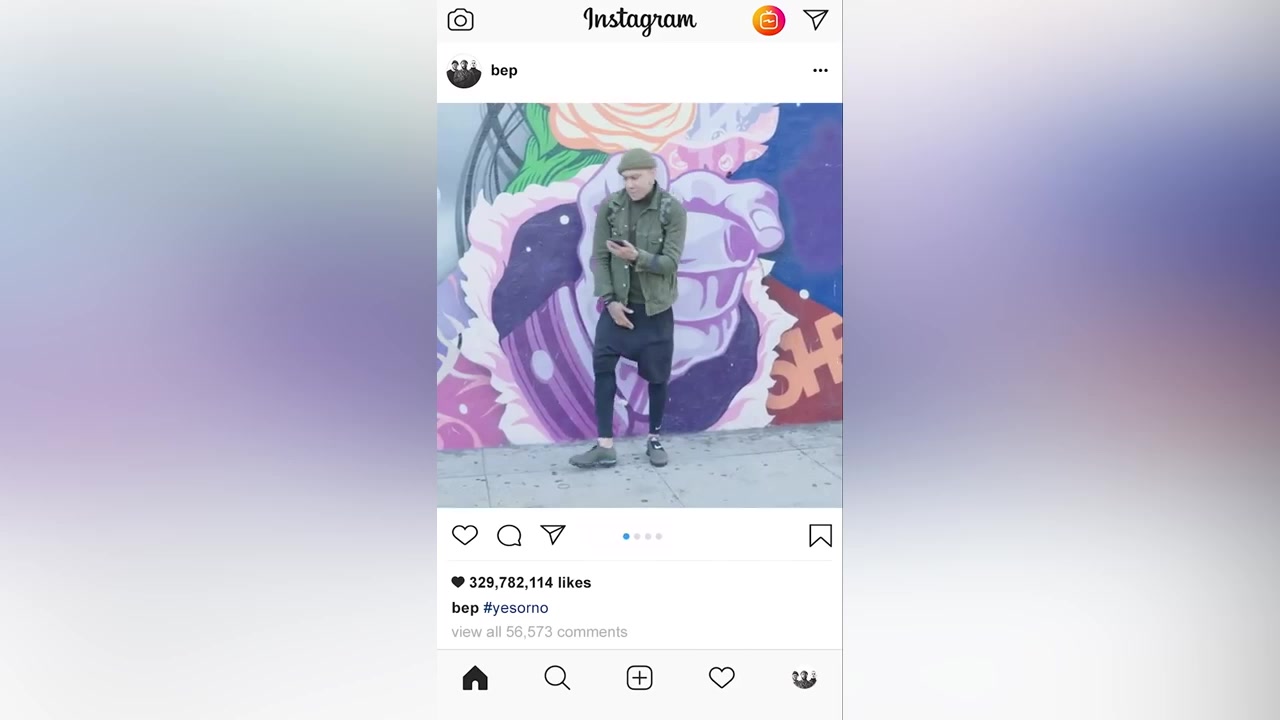1280x720 pixels.
Task: Open the camera icon at top left
Action: pos(460,20)
